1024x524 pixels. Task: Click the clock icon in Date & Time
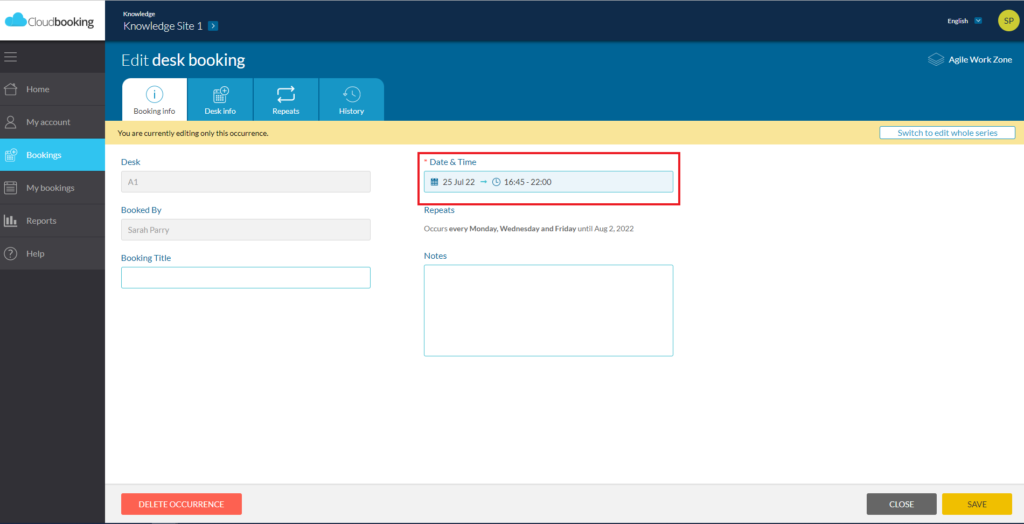[496, 182]
